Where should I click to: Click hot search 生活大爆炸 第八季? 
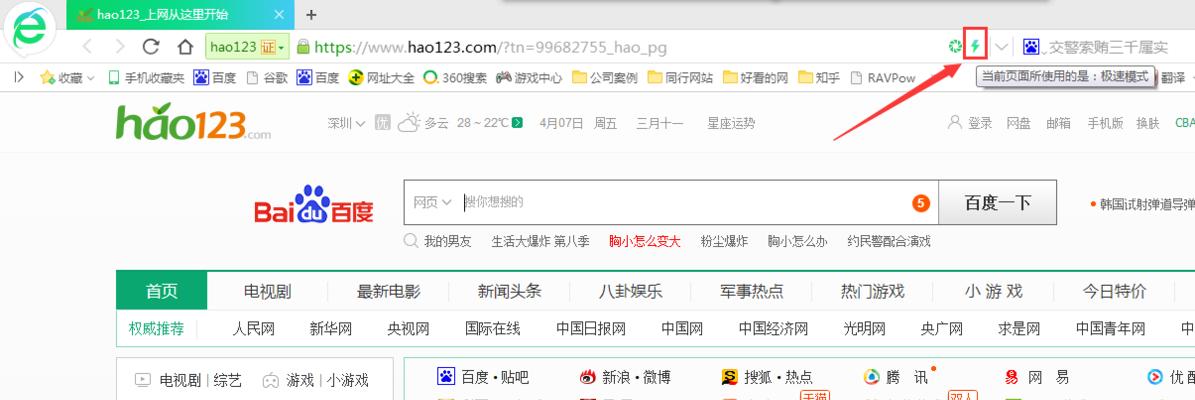540,242
